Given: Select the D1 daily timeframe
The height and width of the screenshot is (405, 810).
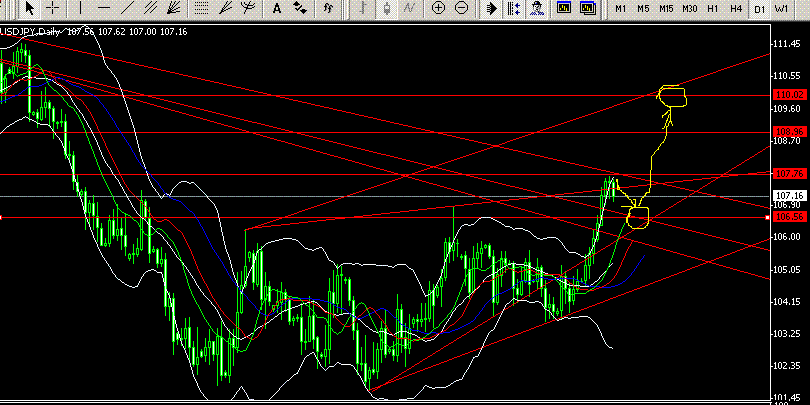Looking at the screenshot, I should (759, 9).
